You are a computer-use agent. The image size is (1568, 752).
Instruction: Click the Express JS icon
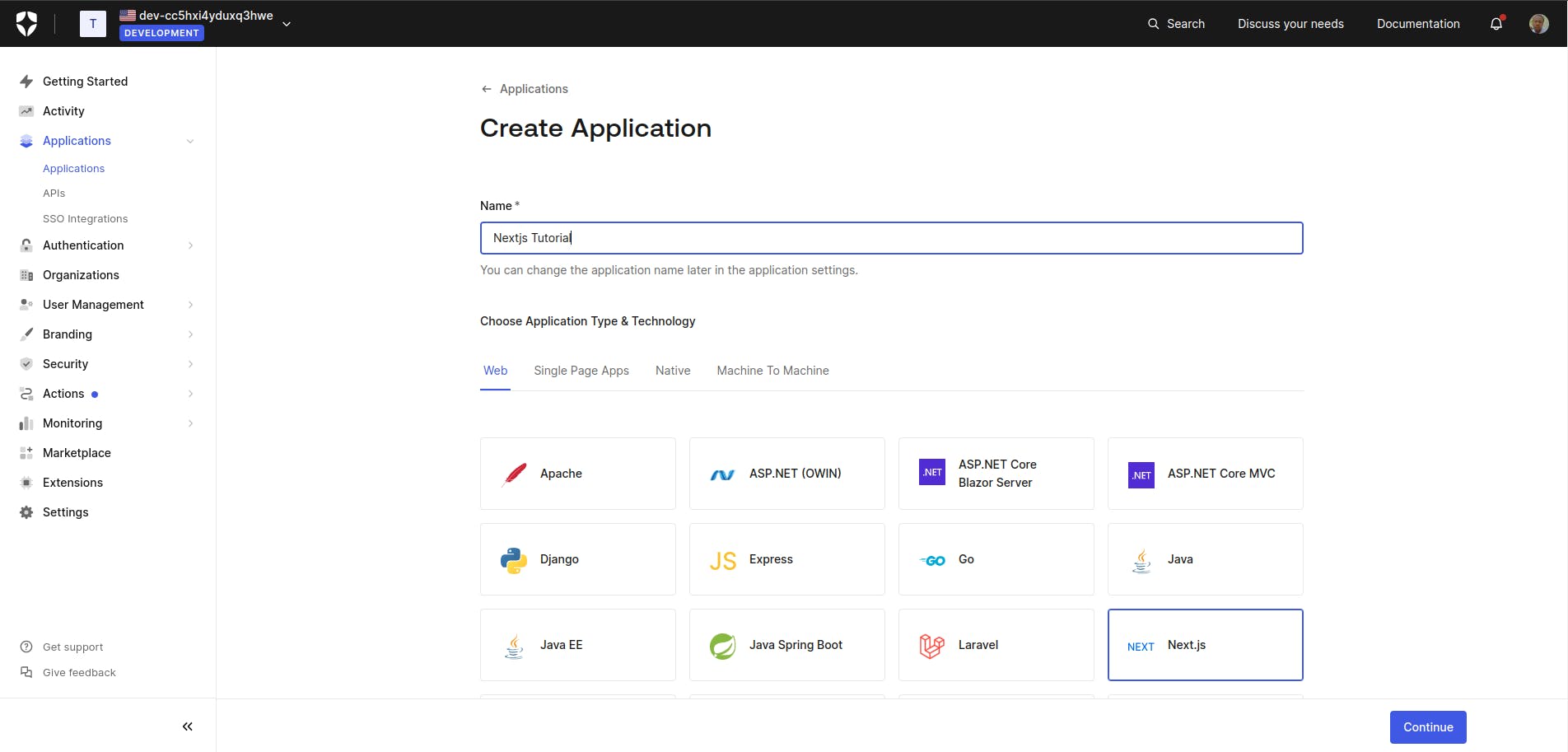pos(722,559)
